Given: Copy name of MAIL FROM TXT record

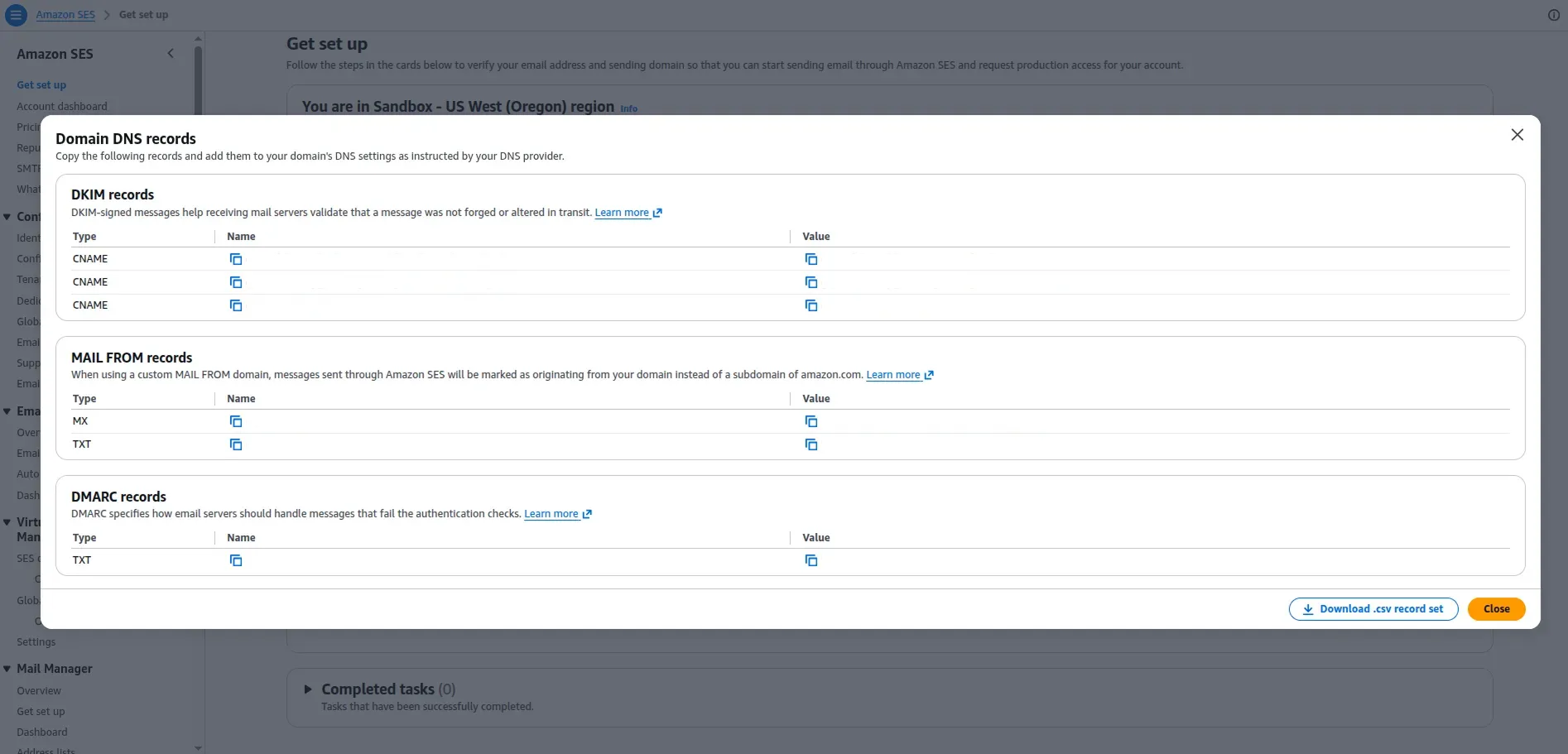Looking at the screenshot, I should pyautogui.click(x=236, y=444).
